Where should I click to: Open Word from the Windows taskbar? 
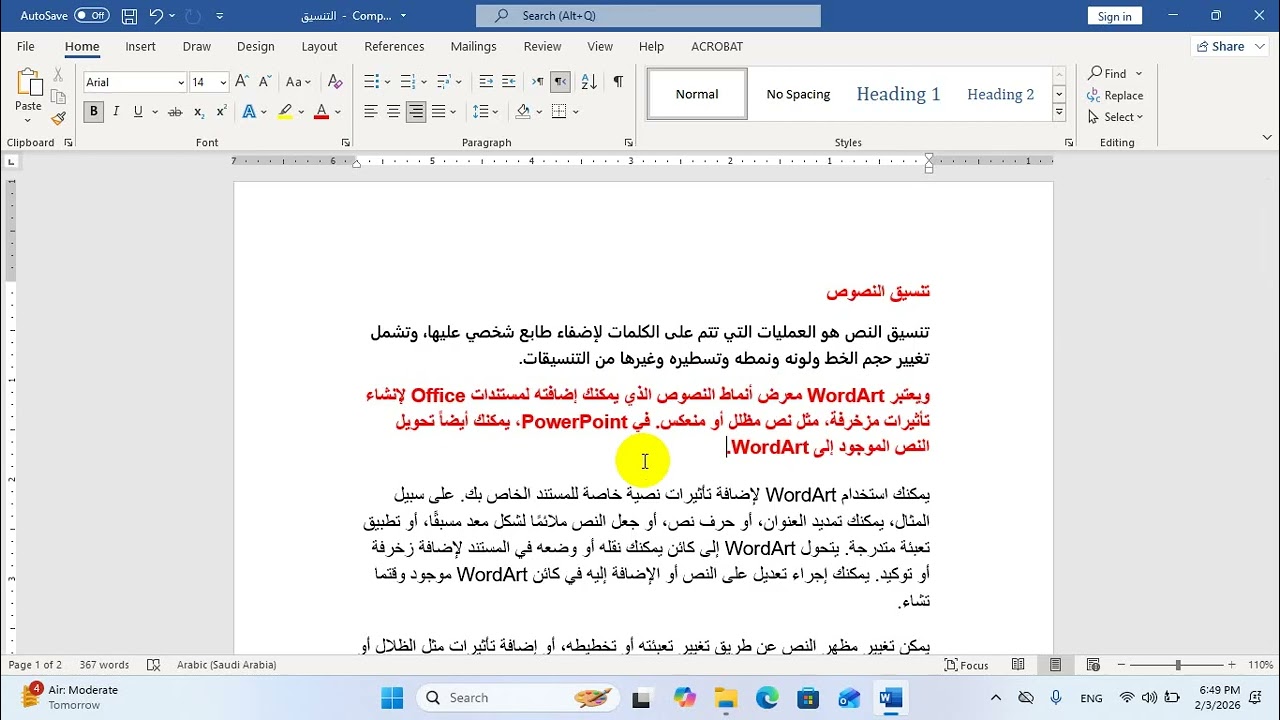click(890, 698)
